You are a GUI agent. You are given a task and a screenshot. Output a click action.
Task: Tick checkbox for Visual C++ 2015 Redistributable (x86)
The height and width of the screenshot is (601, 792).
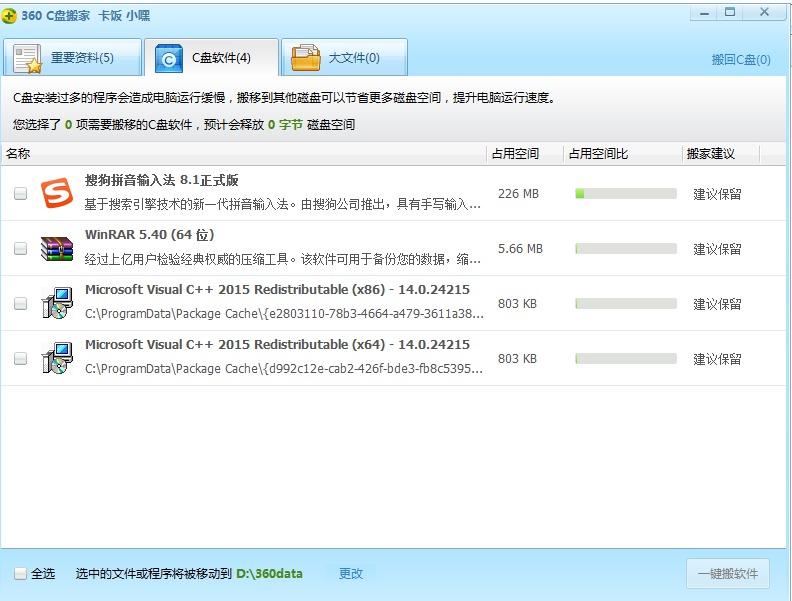(x=20, y=304)
